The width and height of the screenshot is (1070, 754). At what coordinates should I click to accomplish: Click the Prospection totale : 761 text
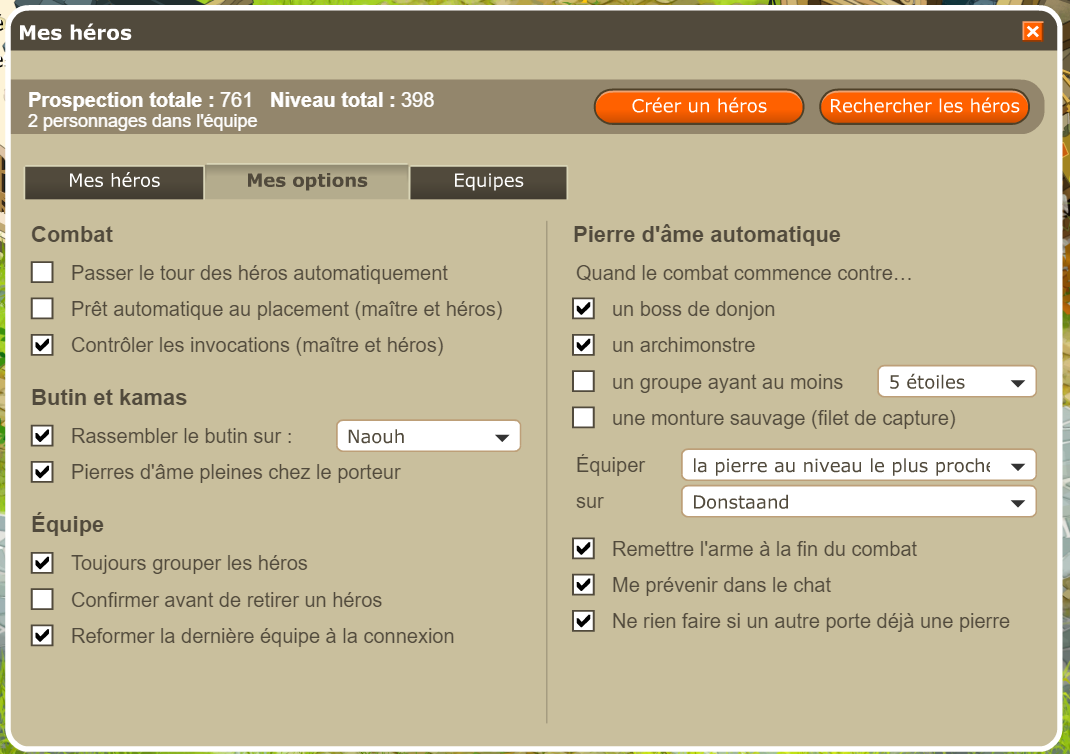tap(140, 100)
